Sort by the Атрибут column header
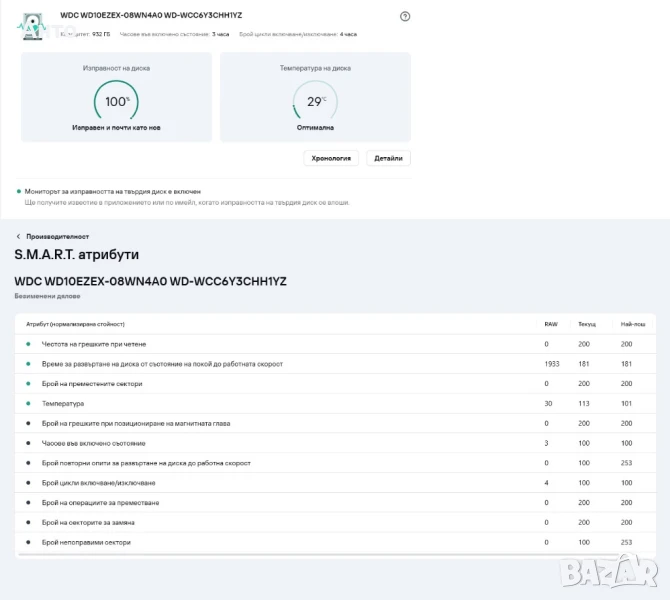670x600 pixels. 82,325
